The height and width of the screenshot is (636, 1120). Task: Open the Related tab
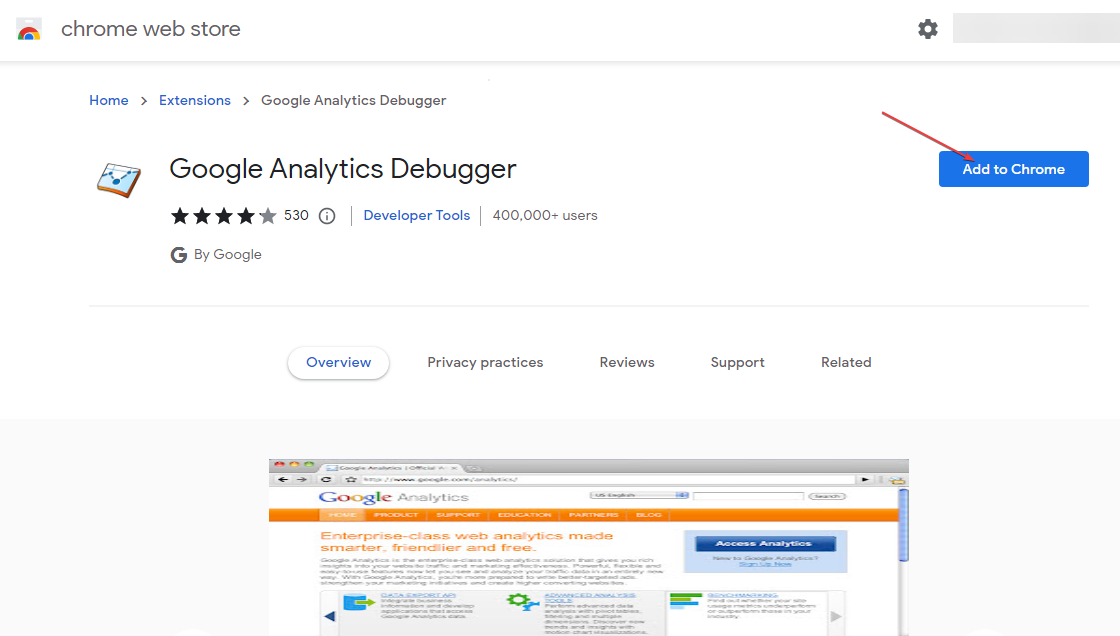[846, 362]
